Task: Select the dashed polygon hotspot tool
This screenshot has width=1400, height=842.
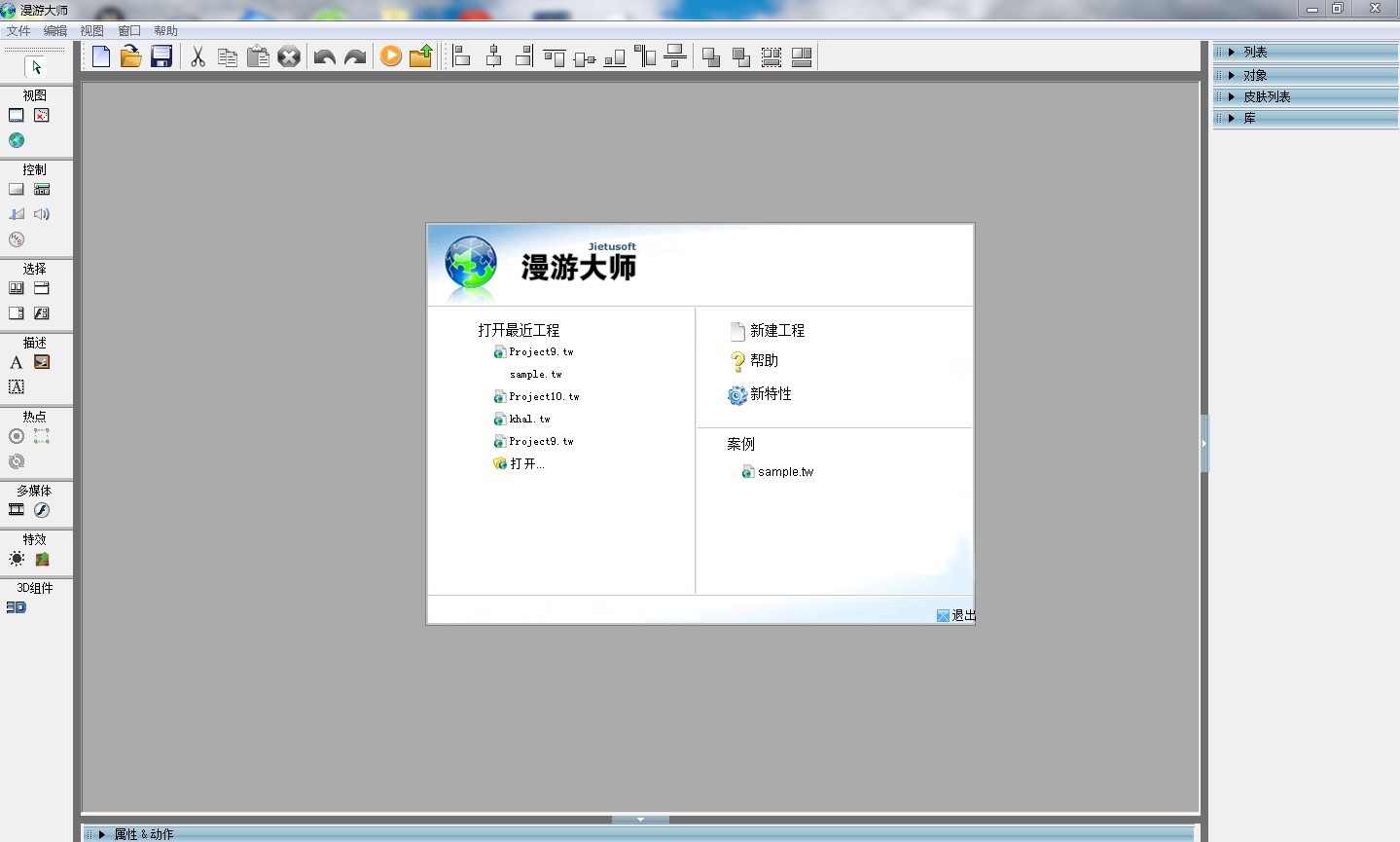Action: (x=42, y=436)
